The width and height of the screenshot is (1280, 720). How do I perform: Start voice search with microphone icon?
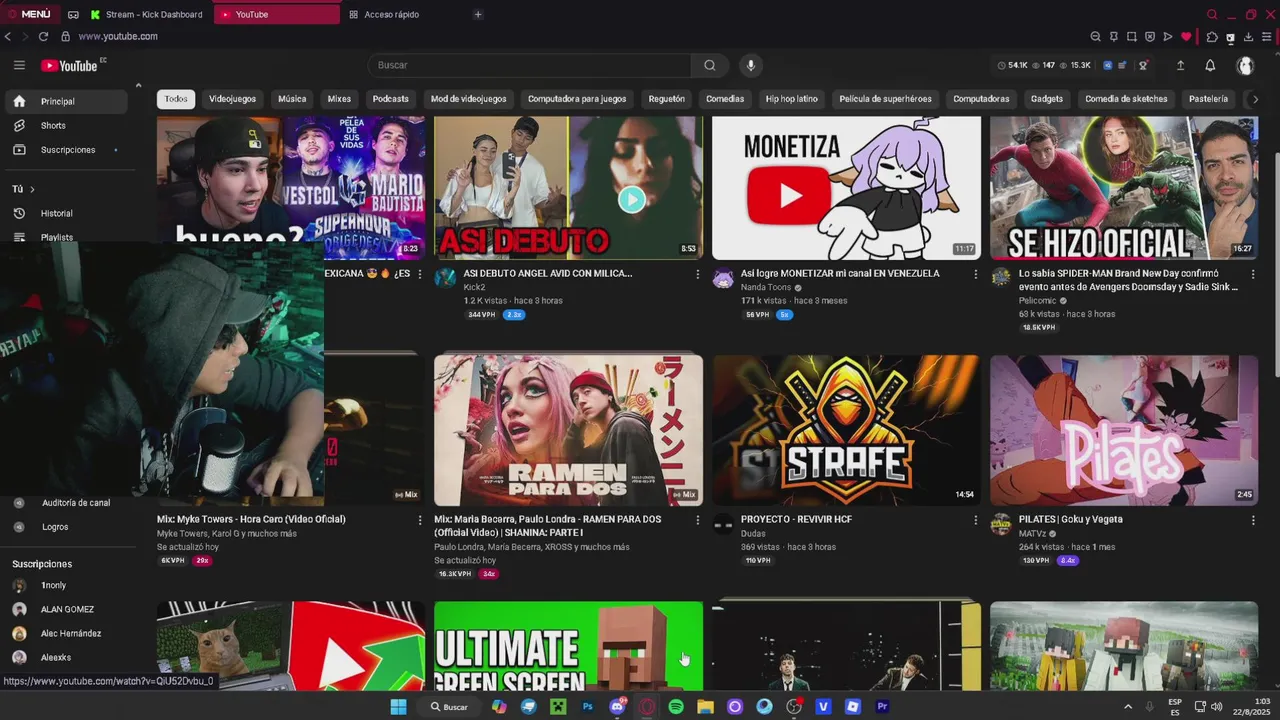(x=750, y=65)
